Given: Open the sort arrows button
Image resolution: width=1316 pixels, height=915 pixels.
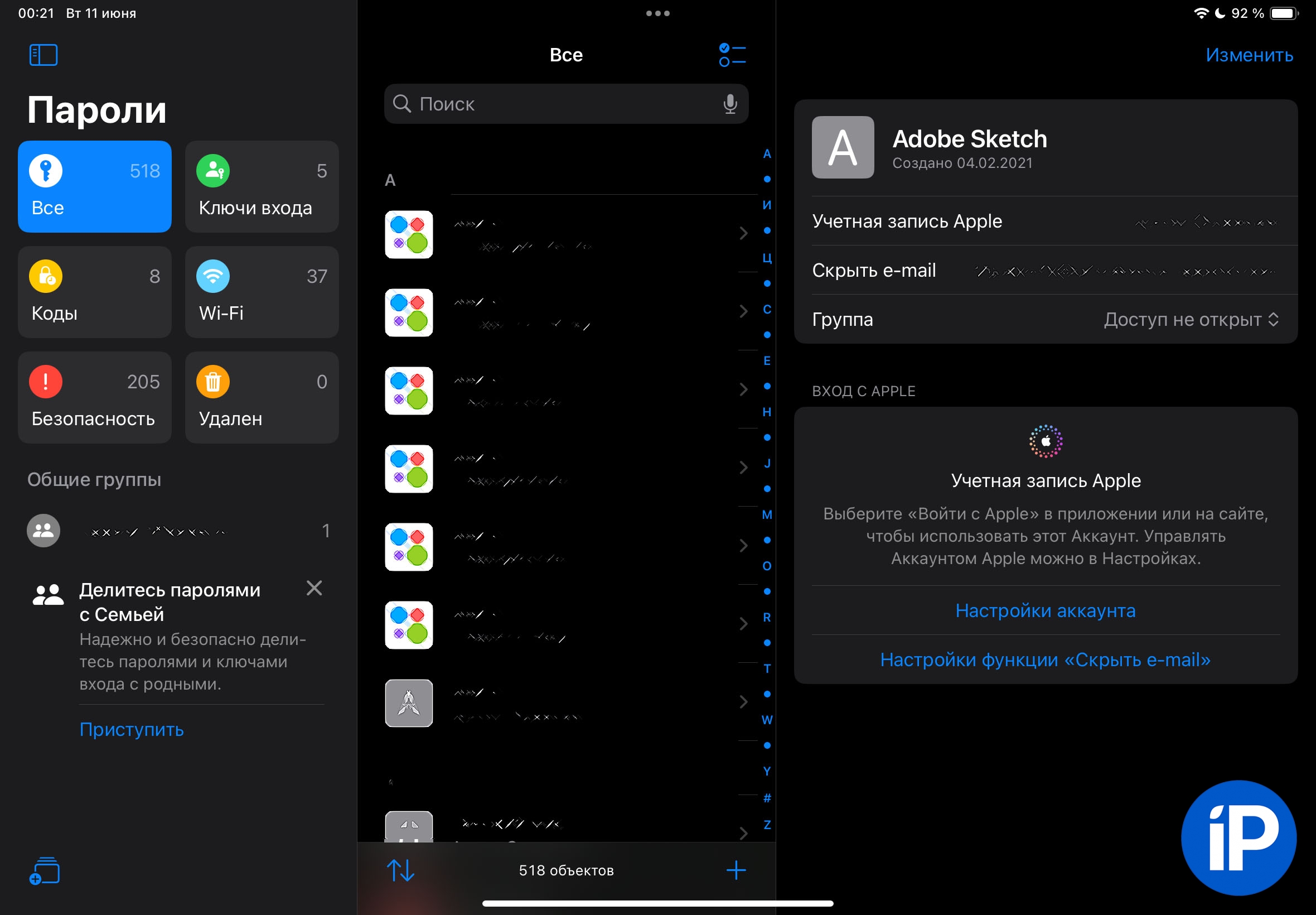Looking at the screenshot, I should tap(400, 870).
